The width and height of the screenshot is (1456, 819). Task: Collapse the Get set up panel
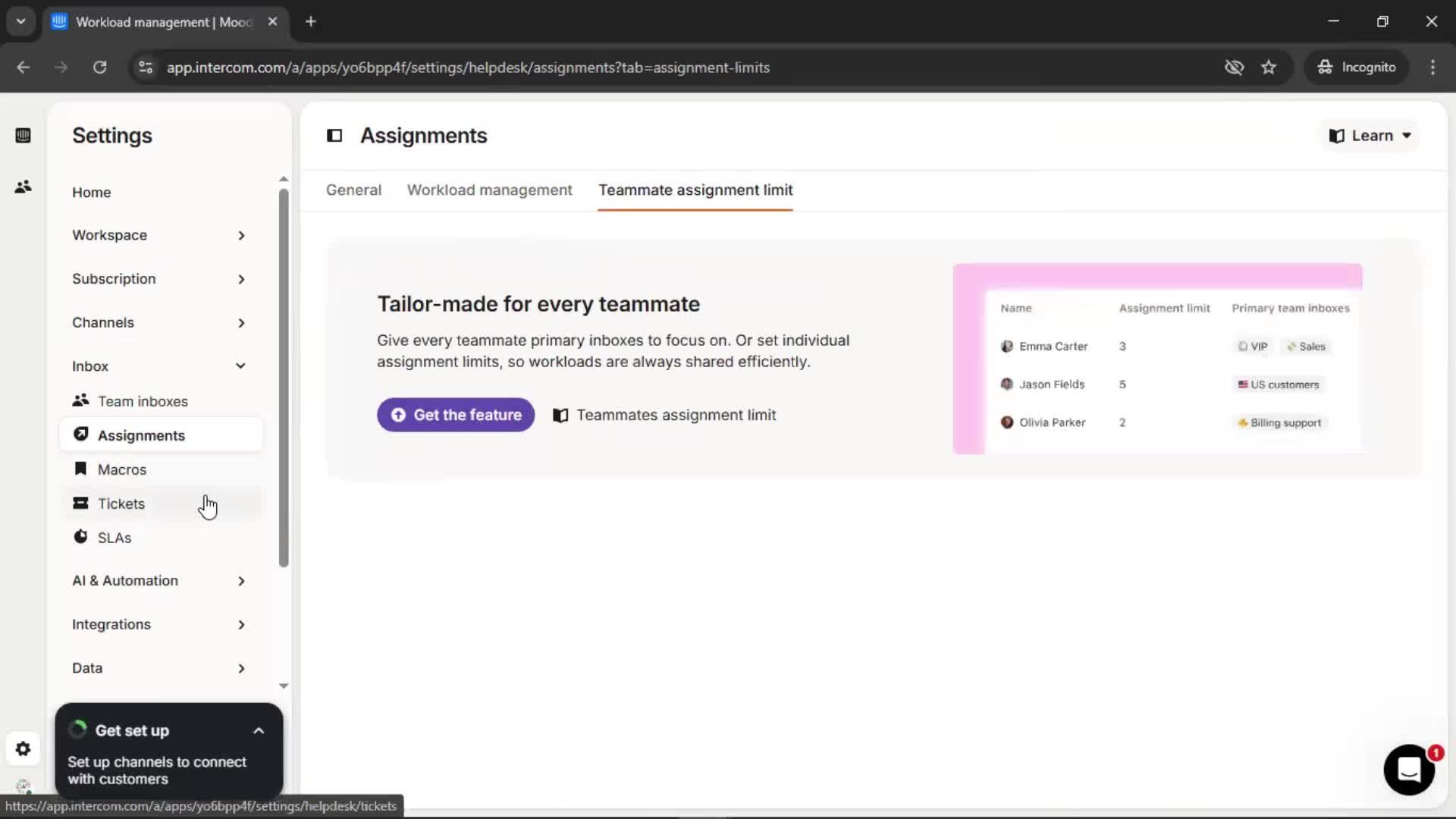pyautogui.click(x=259, y=731)
